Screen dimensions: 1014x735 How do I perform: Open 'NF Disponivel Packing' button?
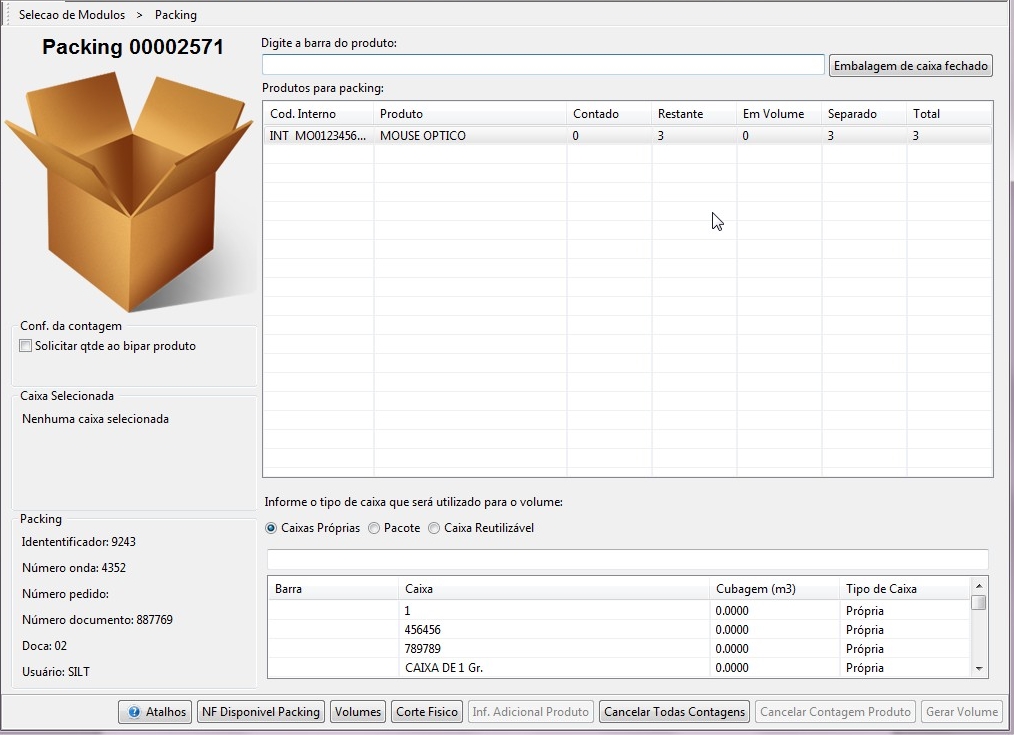point(260,712)
